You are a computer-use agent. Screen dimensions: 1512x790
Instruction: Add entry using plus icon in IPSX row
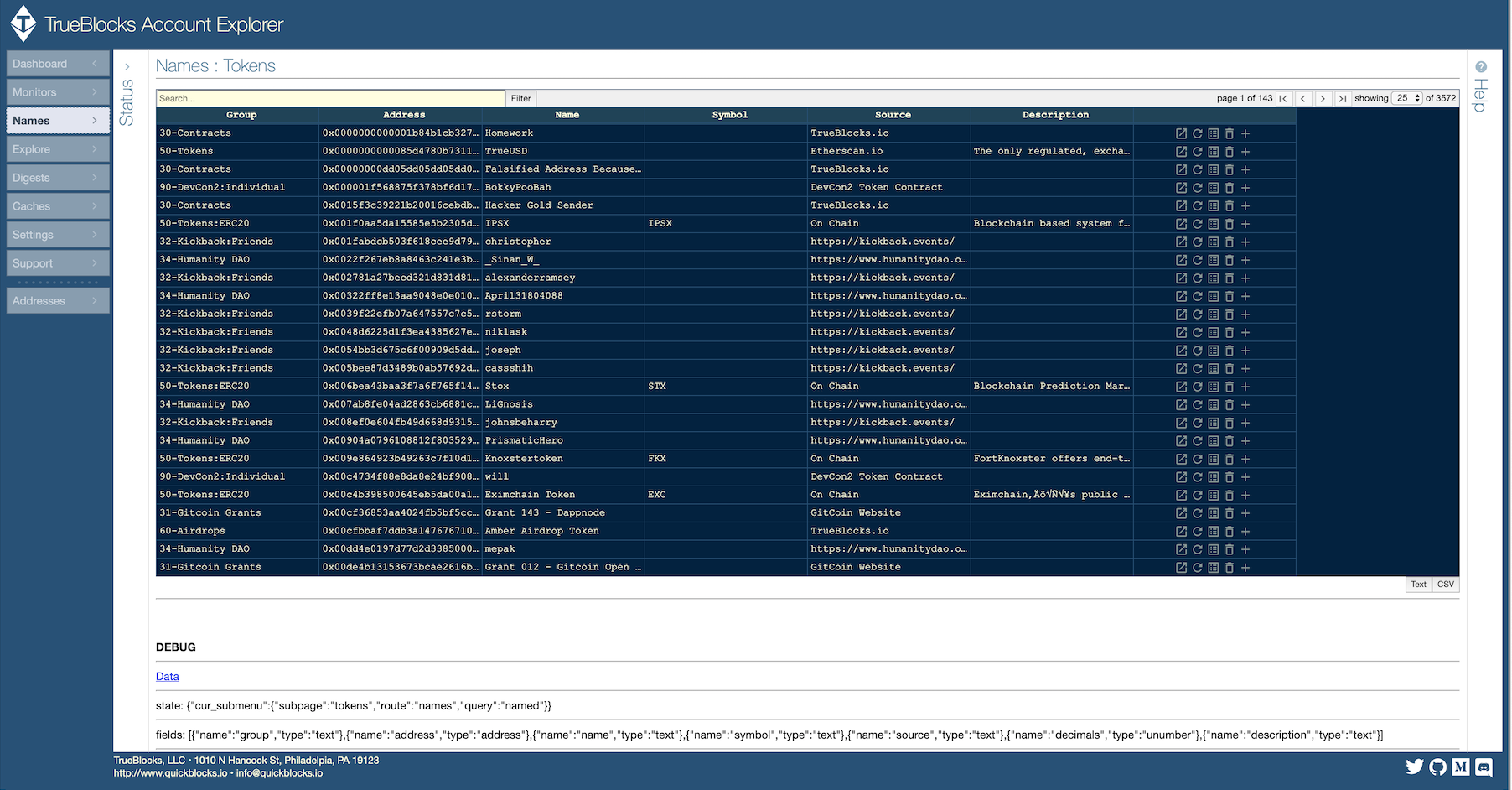click(x=1245, y=224)
